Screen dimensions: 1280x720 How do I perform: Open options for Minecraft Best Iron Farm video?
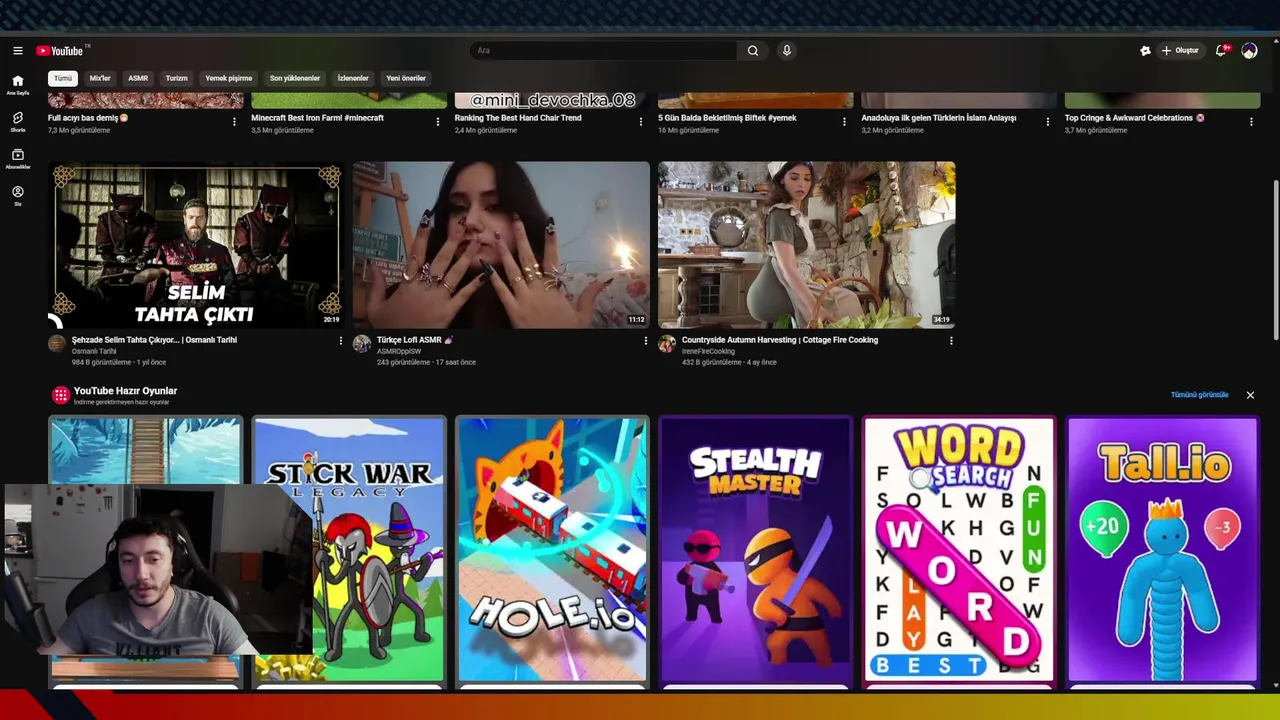pyautogui.click(x=437, y=122)
